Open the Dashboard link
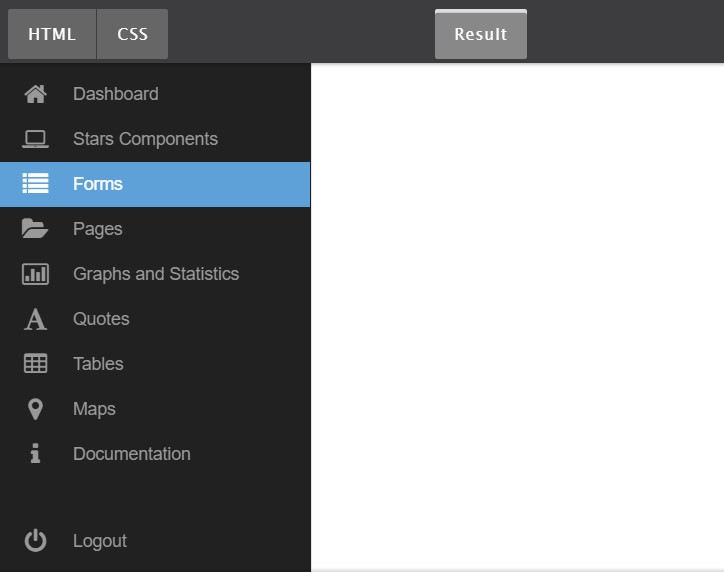The image size is (724, 572). pyautogui.click(x=116, y=94)
